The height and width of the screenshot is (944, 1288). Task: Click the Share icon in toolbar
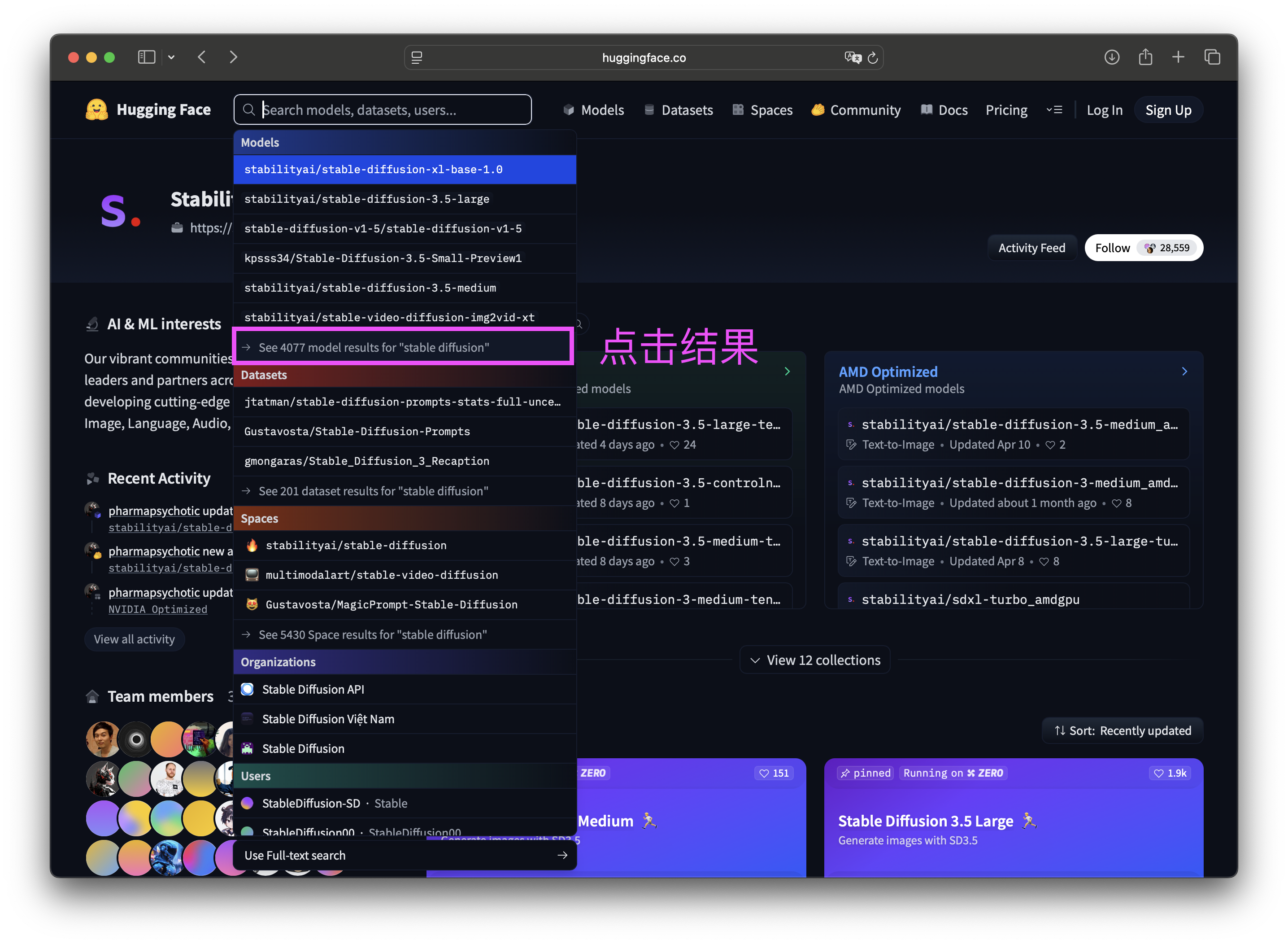click(1145, 57)
